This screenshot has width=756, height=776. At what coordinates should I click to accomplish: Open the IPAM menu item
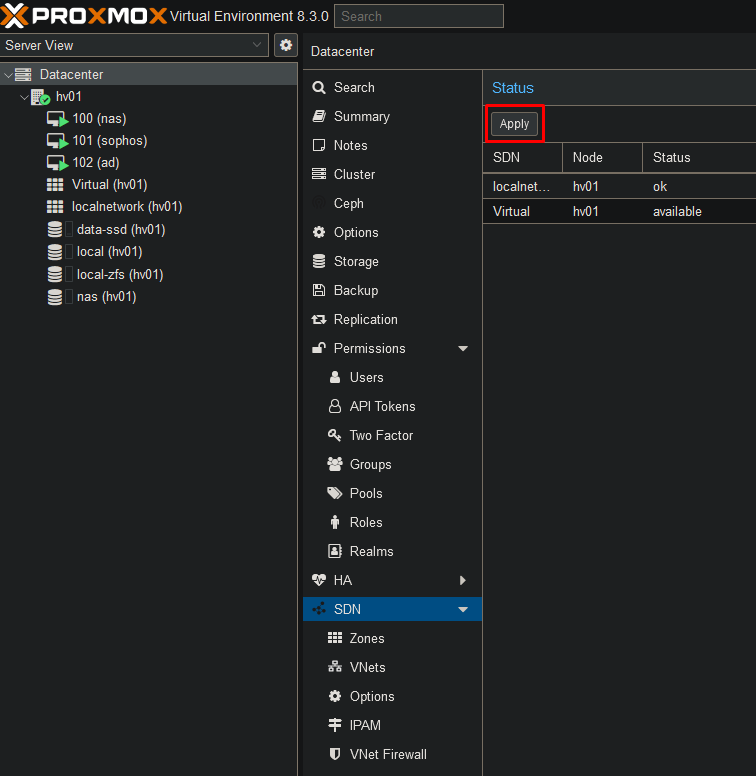[x=364, y=726]
